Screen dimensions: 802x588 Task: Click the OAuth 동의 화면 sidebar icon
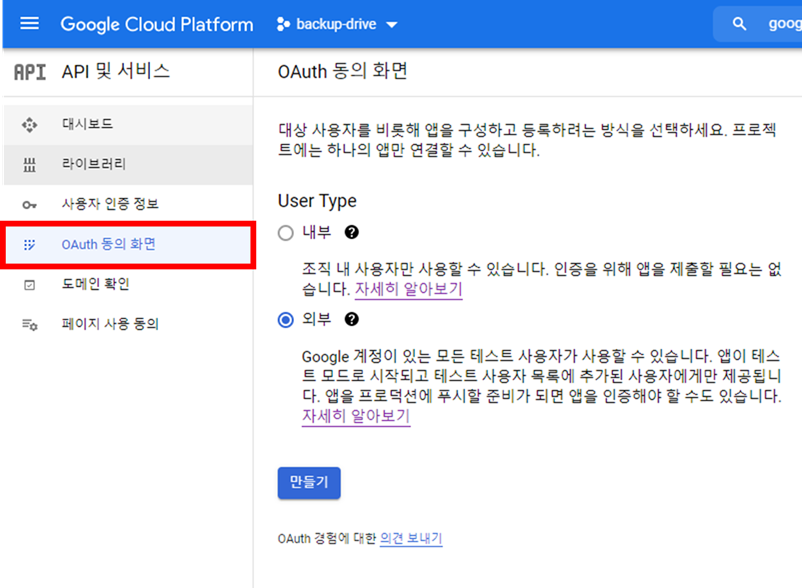click(x=30, y=245)
